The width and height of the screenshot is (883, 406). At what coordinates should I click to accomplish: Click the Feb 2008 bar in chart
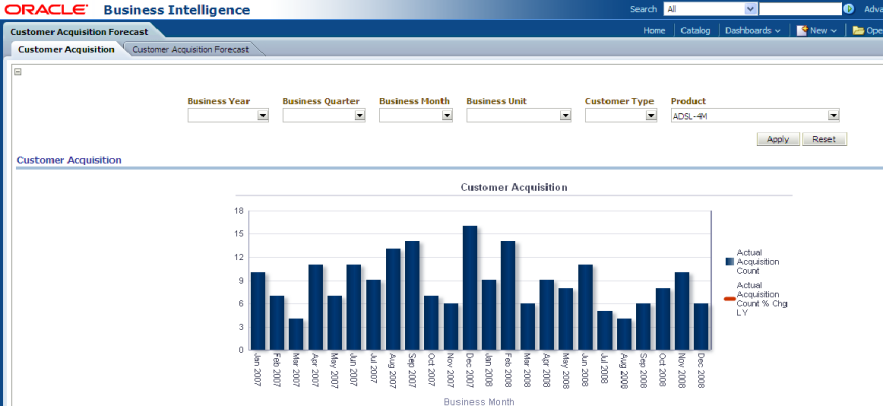pyautogui.click(x=508, y=296)
